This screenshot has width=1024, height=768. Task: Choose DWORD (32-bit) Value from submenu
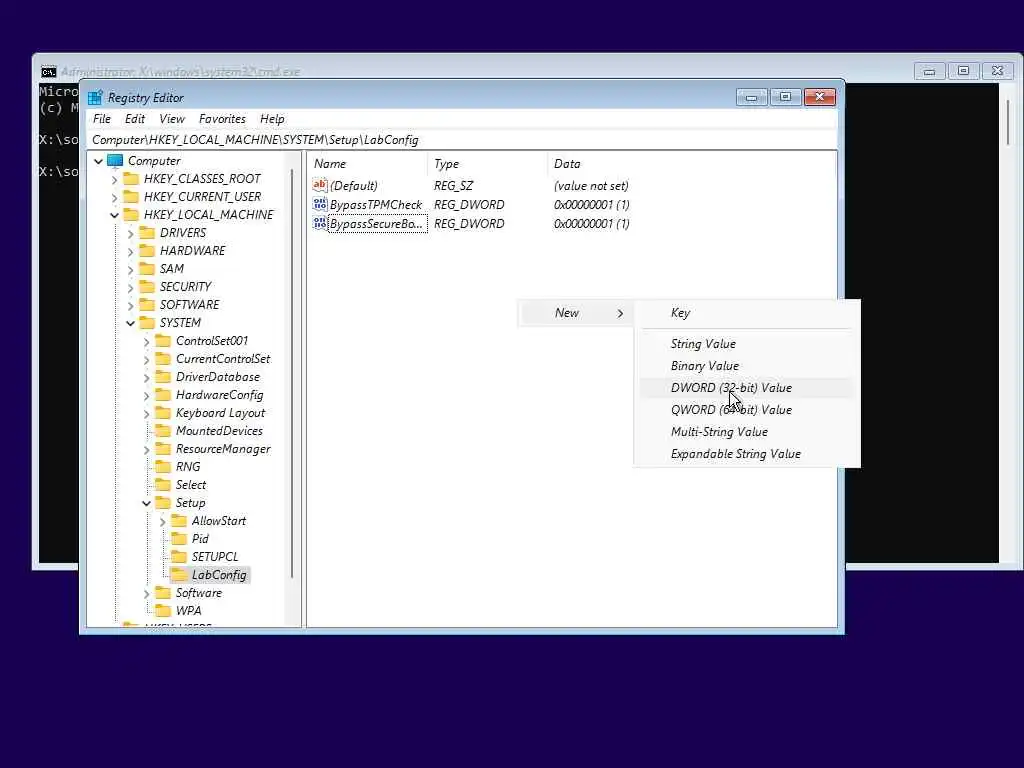coord(744,388)
